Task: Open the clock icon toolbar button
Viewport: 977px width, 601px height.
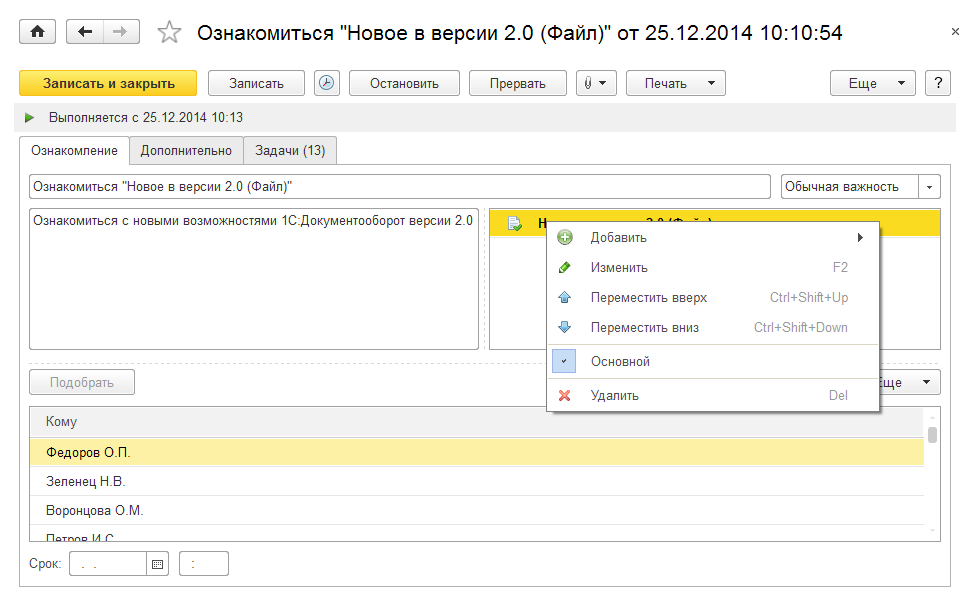Action: 327,83
